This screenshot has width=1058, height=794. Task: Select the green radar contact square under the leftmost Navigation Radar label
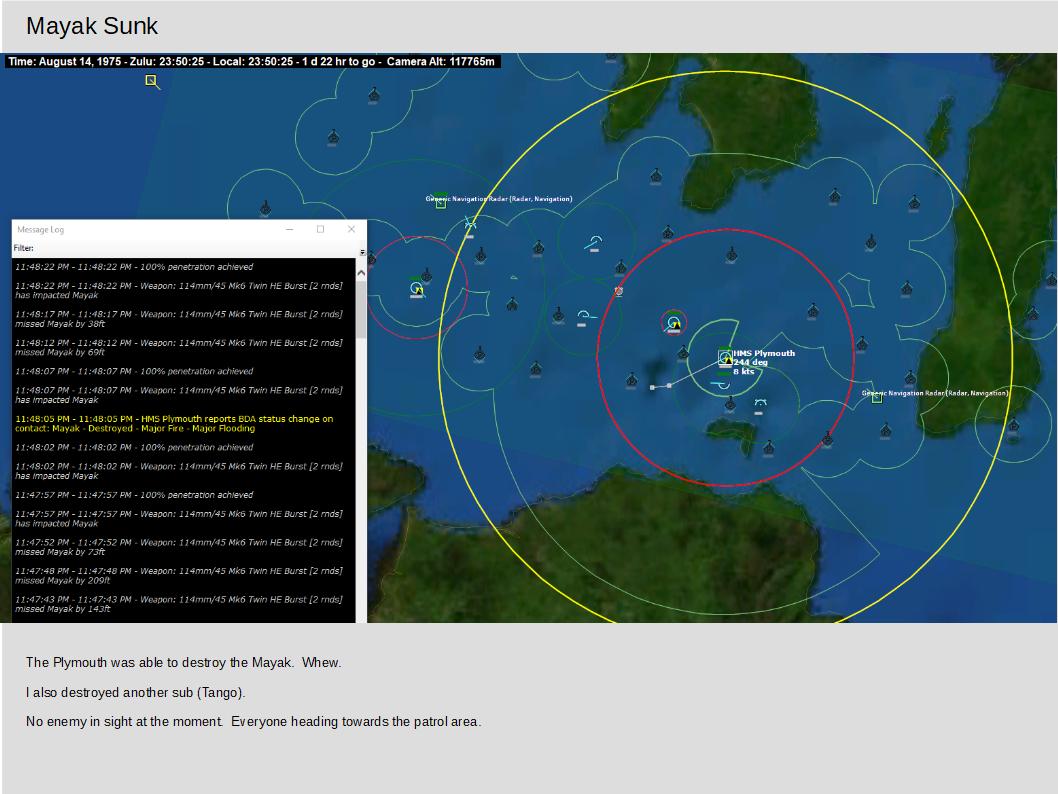point(441,203)
